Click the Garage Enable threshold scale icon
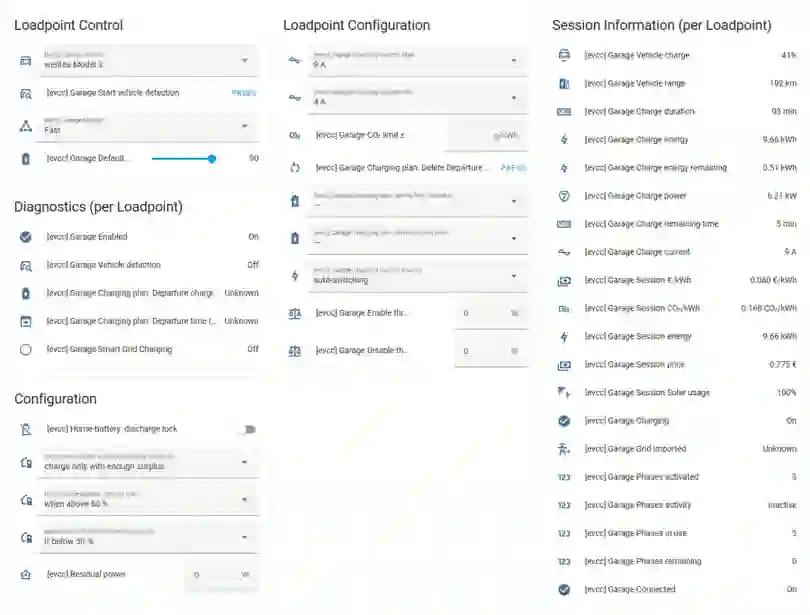 coord(294,313)
